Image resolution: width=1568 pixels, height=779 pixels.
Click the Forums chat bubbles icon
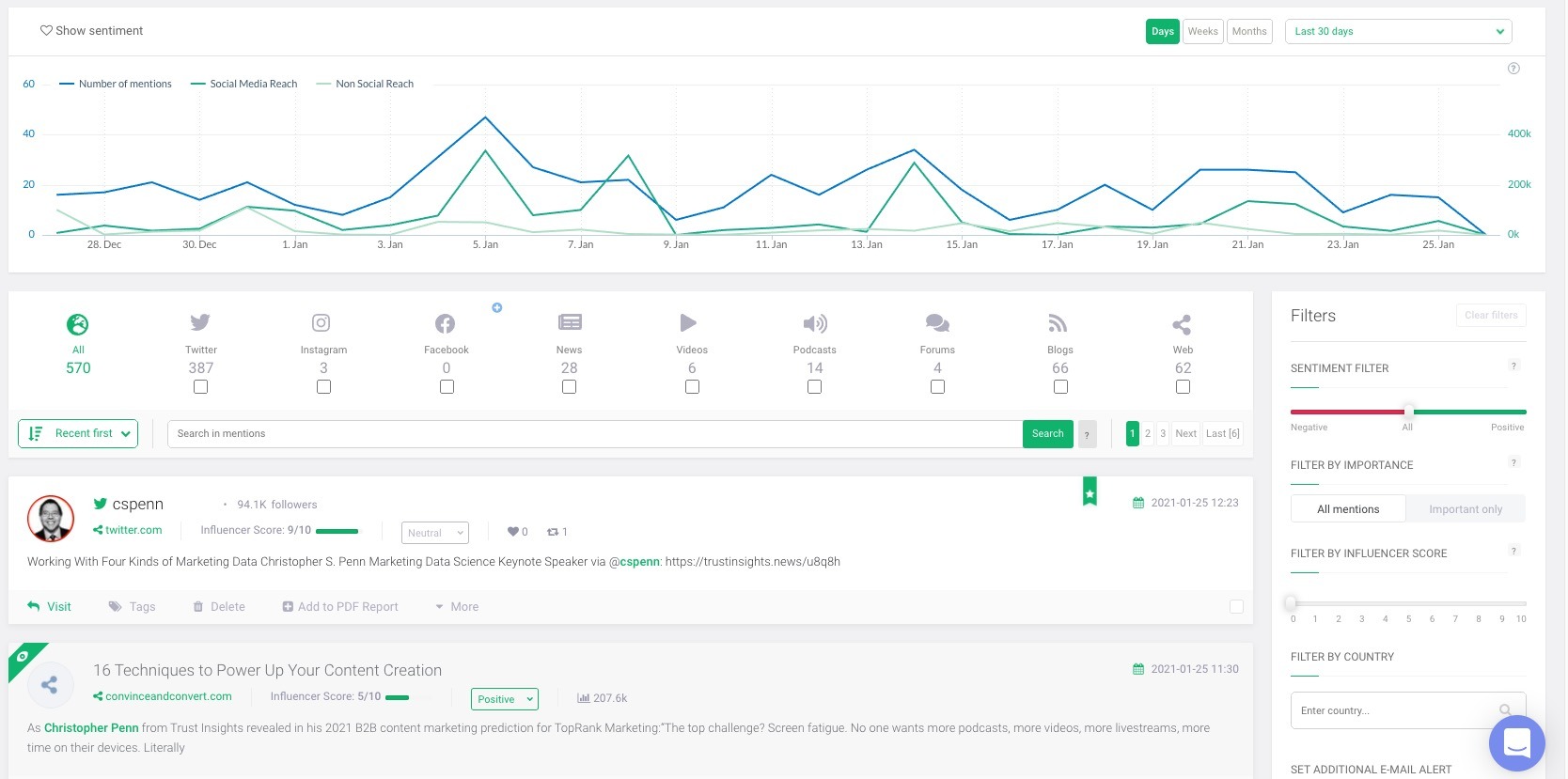tap(937, 323)
